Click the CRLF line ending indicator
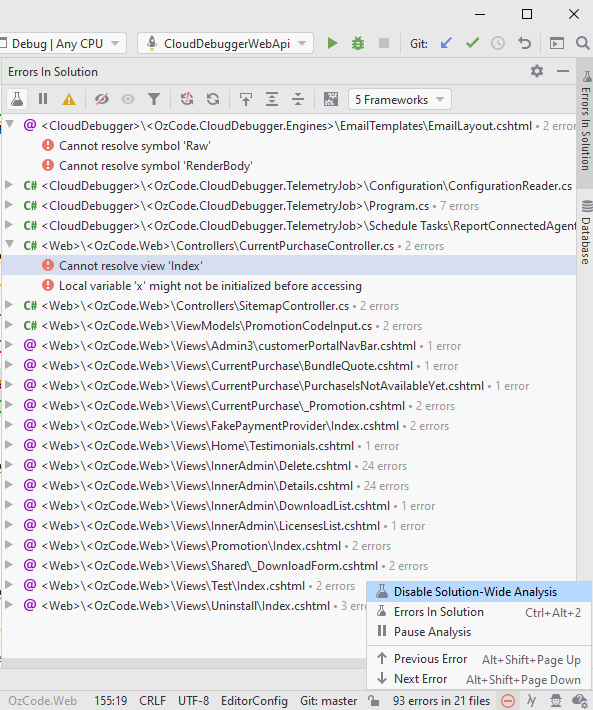This screenshot has height=710, width=593. [x=152, y=701]
